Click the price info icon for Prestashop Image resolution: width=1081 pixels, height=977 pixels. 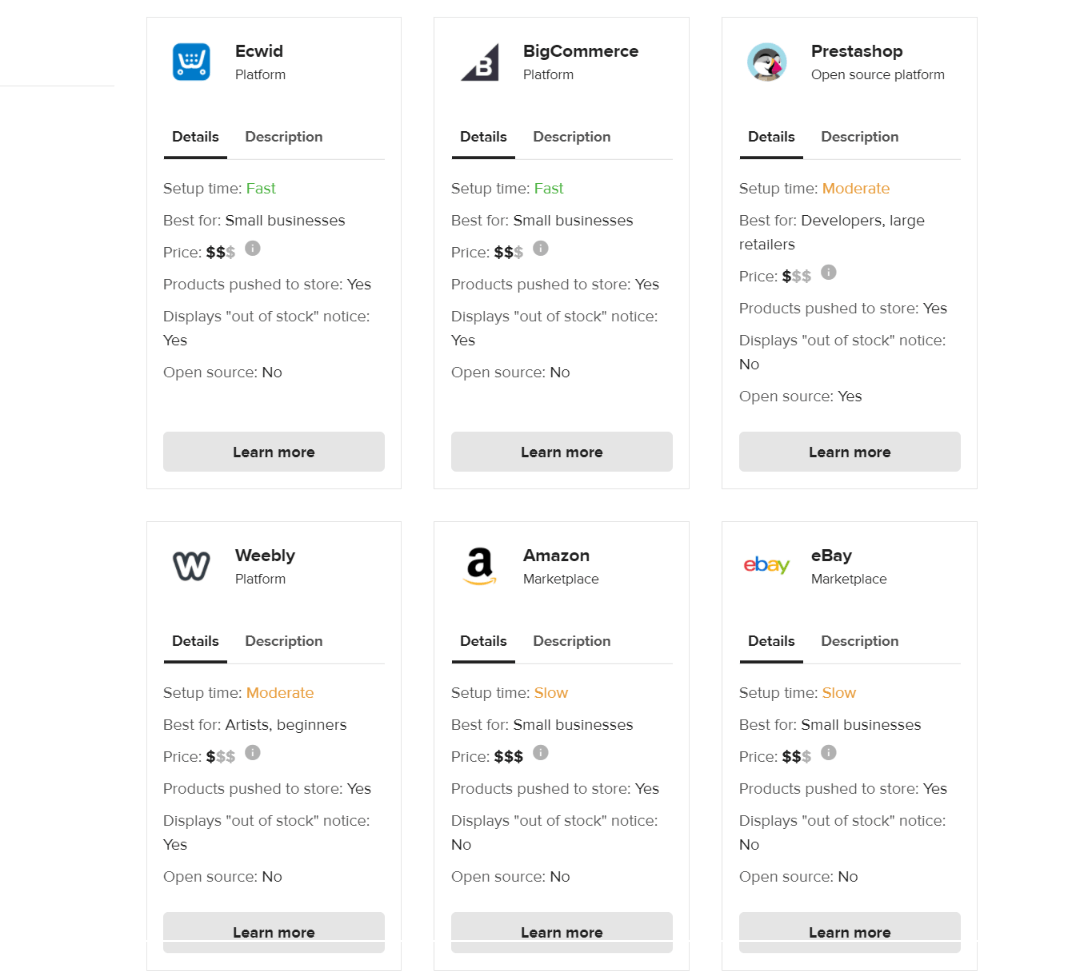(x=829, y=272)
